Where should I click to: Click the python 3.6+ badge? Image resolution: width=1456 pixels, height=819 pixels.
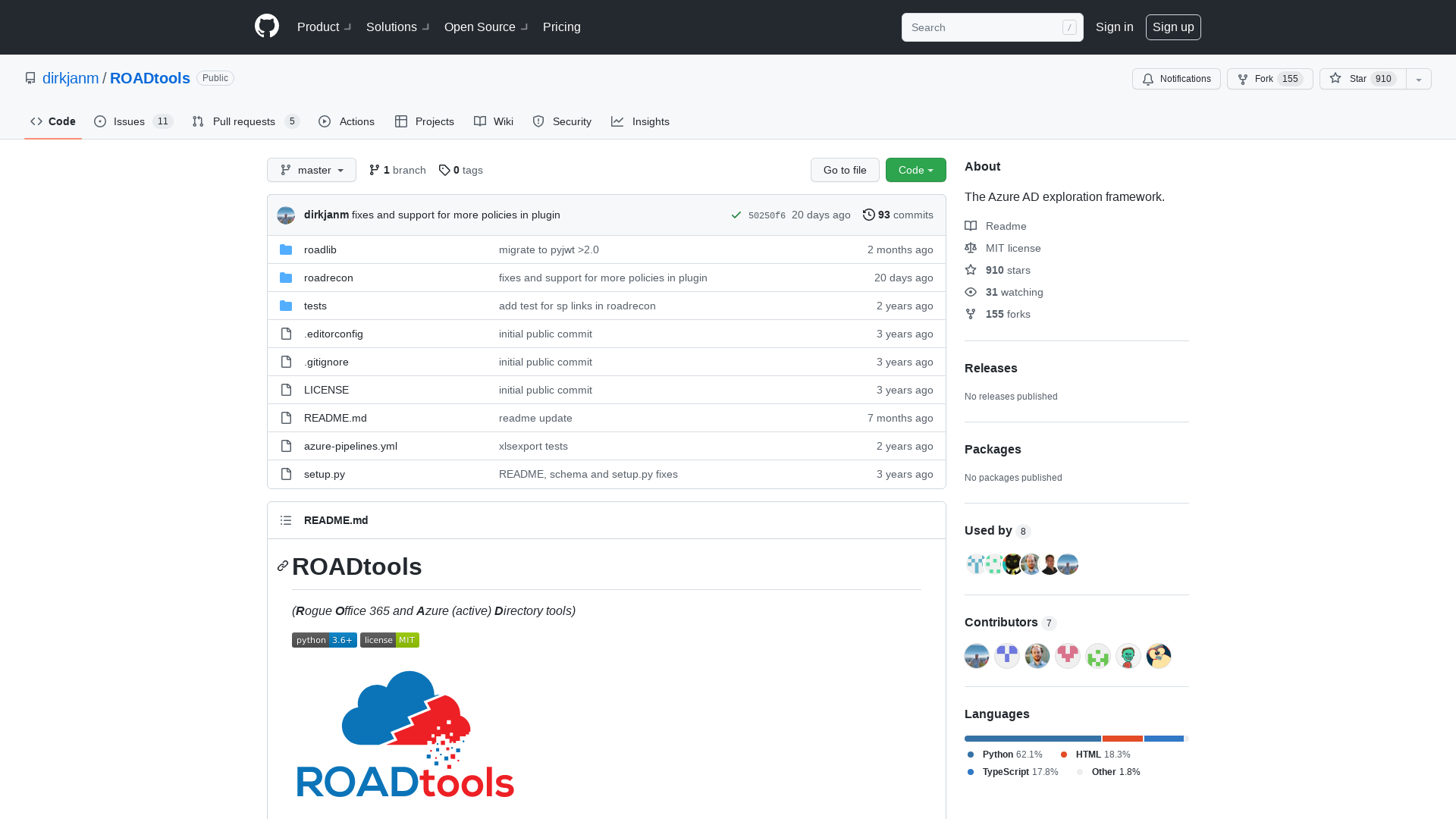pyautogui.click(x=325, y=640)
